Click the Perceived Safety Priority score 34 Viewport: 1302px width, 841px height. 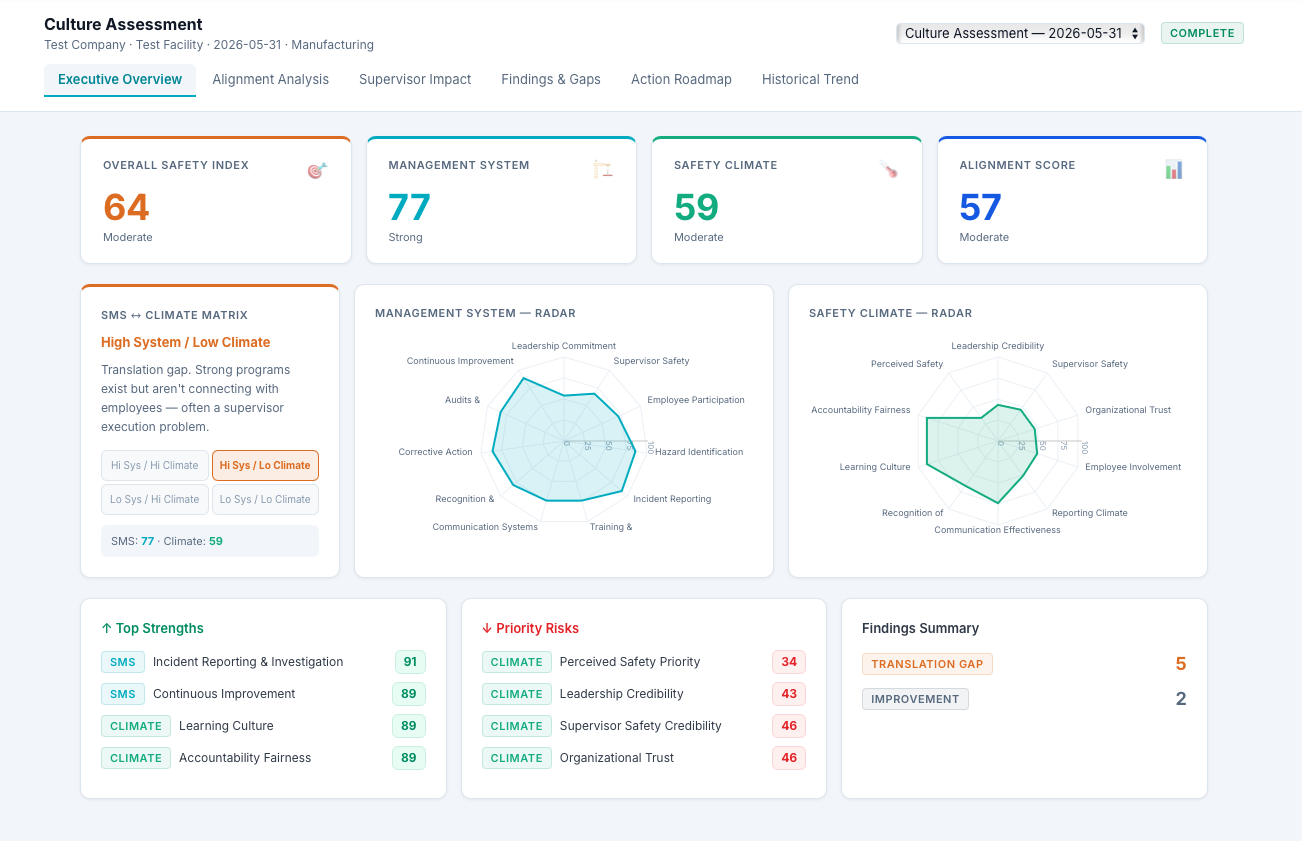pyautogui.click(x=789, y=662)
